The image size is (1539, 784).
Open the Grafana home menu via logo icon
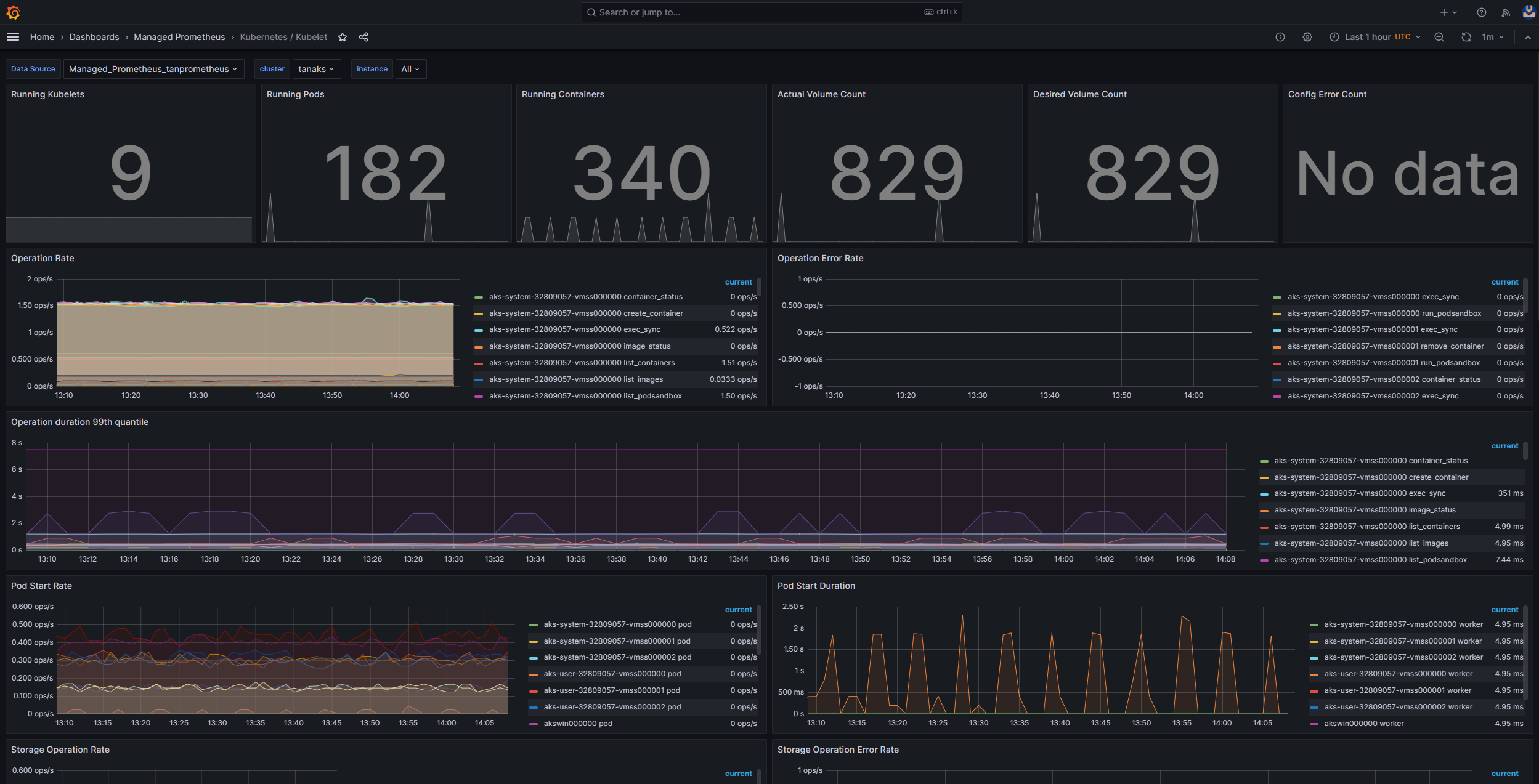(14, 12)
